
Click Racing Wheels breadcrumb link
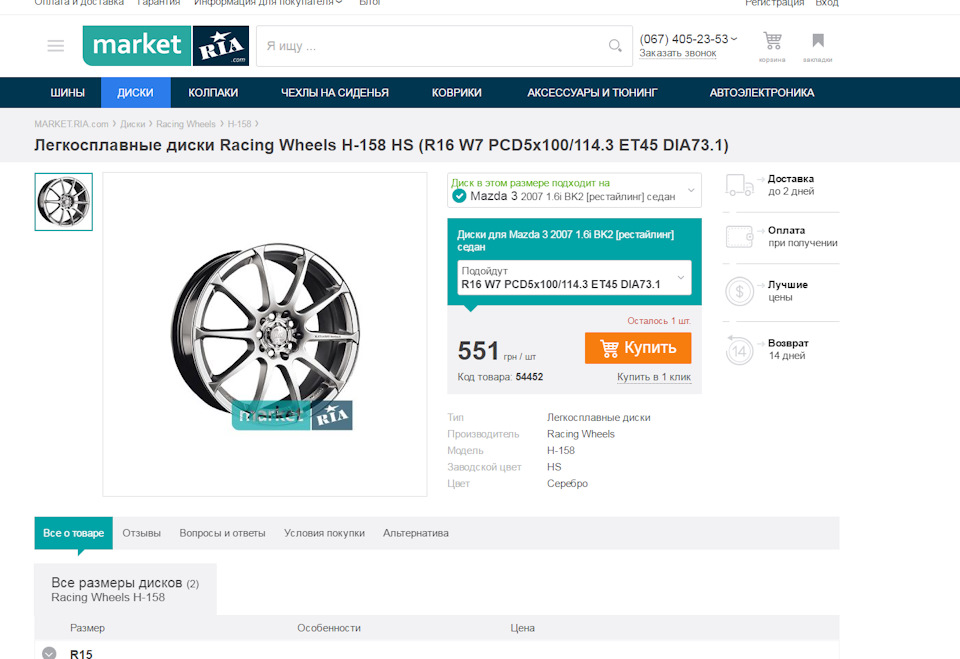tap(186, 124)
